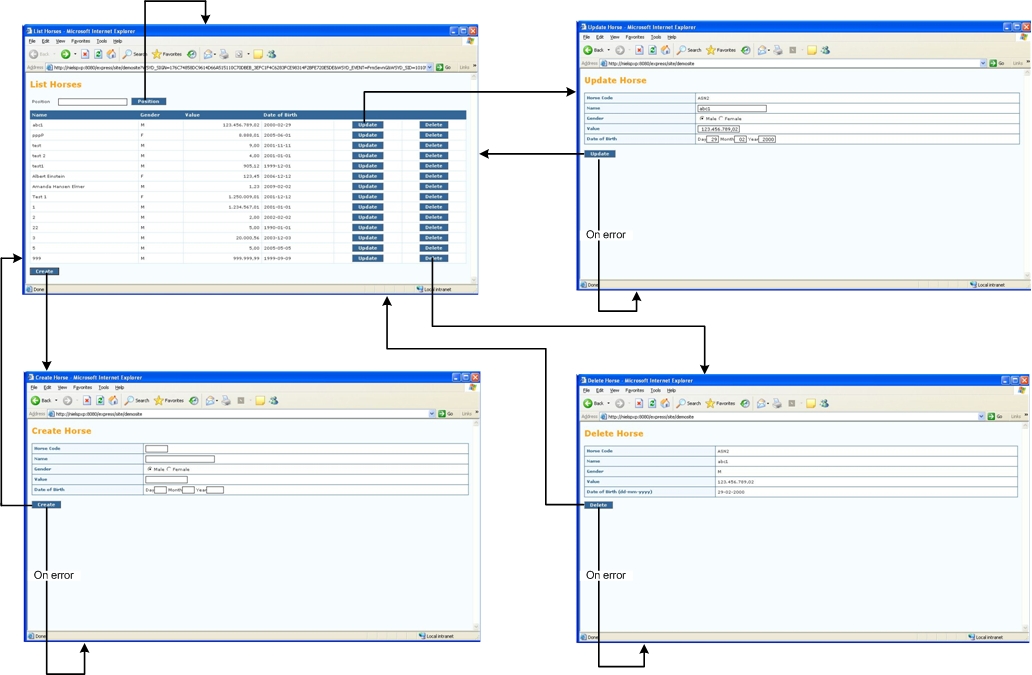Click the Print icon in List Horses window
The image size is (1032, 675).
(224, 54)
